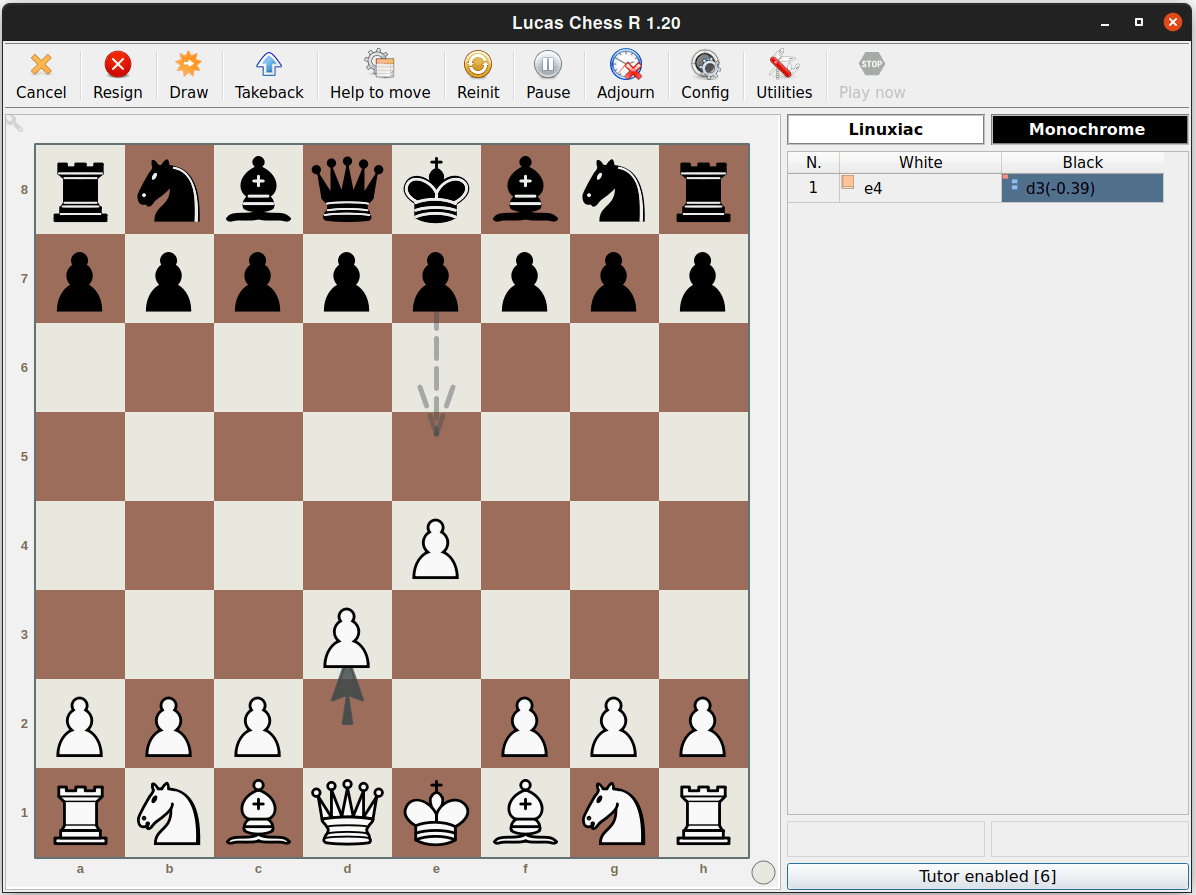The width and height of the screenshot is (1196, 895).
Task: Offer a draw
Action: 188,75
